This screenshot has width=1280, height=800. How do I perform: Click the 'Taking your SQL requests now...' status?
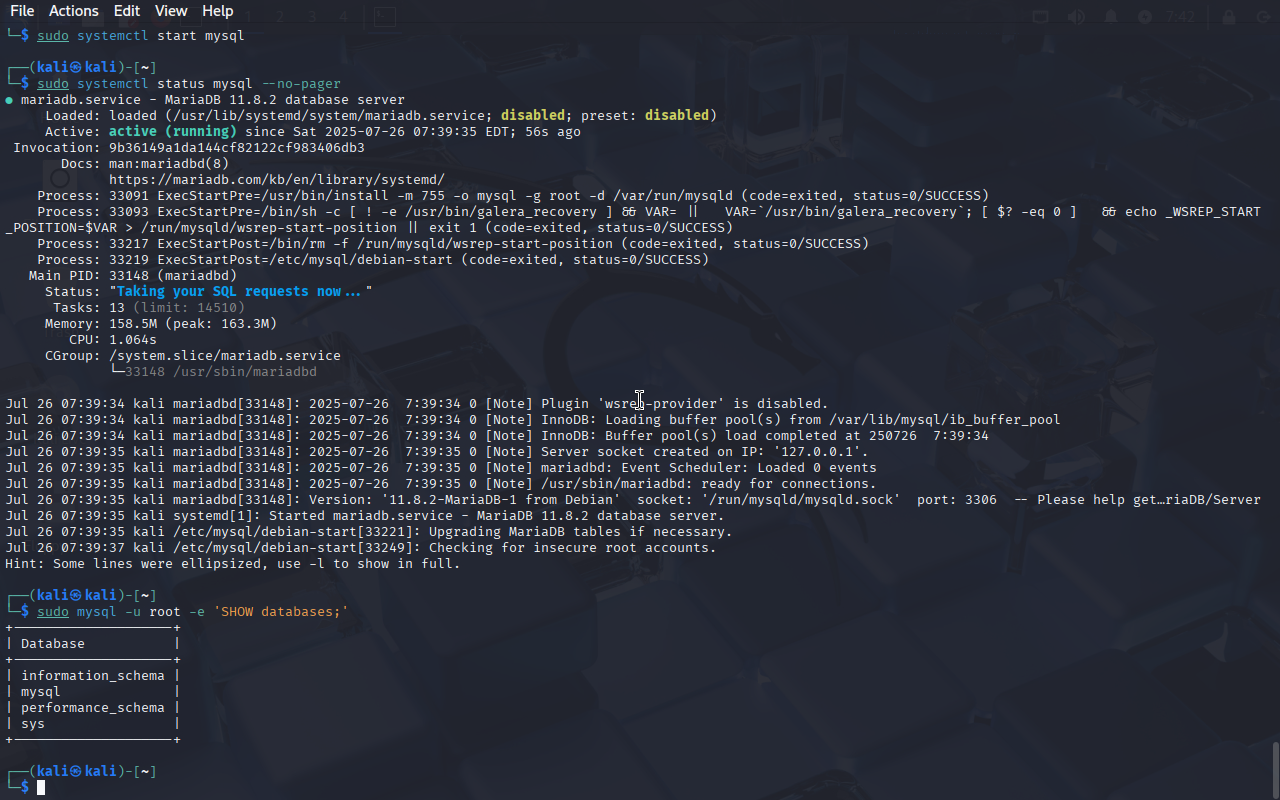pyautogui.click(x=241, y=292)
